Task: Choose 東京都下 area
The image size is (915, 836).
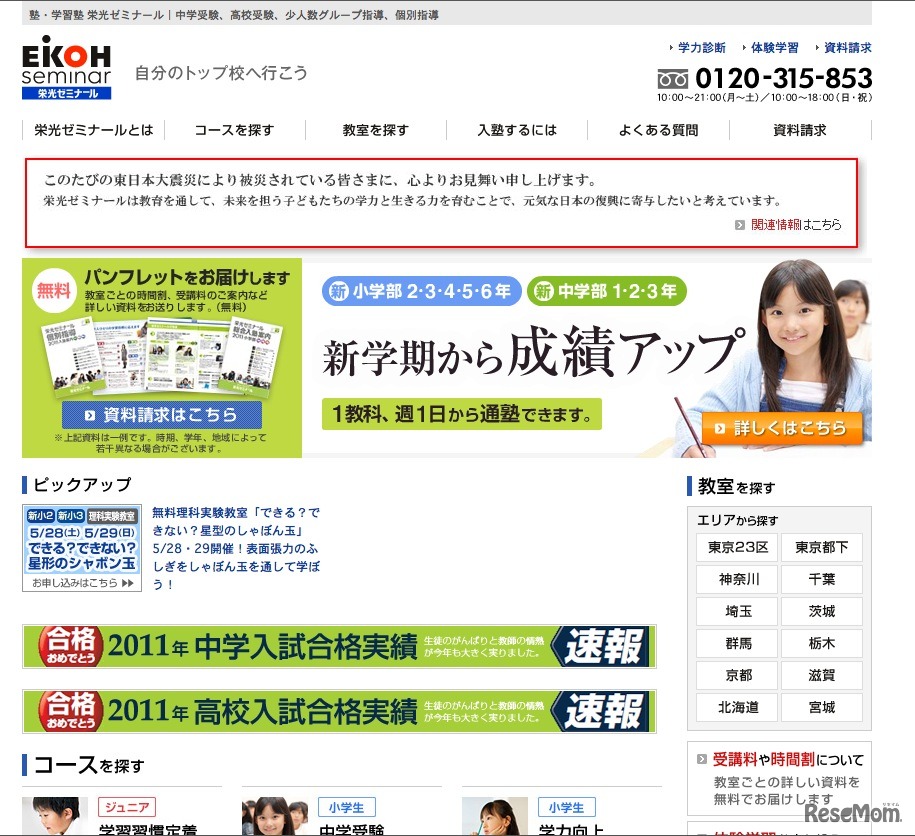Action: (822, 547)
